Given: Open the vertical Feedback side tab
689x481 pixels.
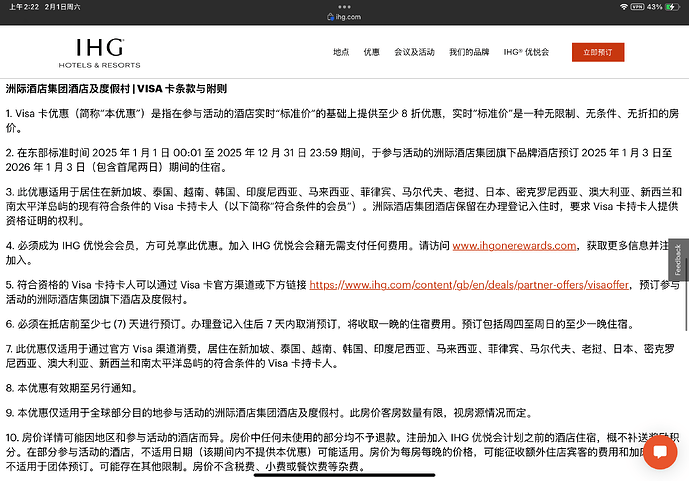Looking at the screenshot, I should pyautogui.click(x=678, y=260).
